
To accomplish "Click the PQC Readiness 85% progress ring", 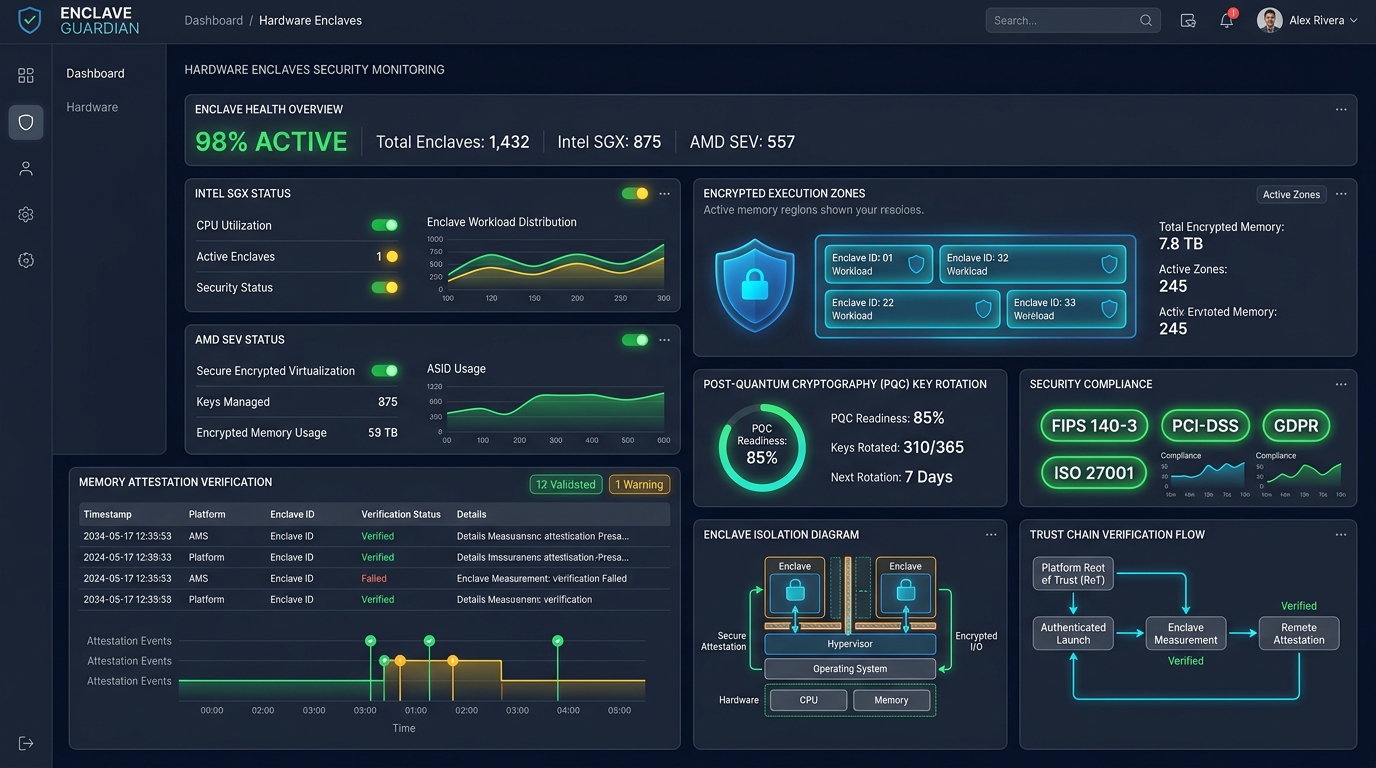I will tap(762, 448).
